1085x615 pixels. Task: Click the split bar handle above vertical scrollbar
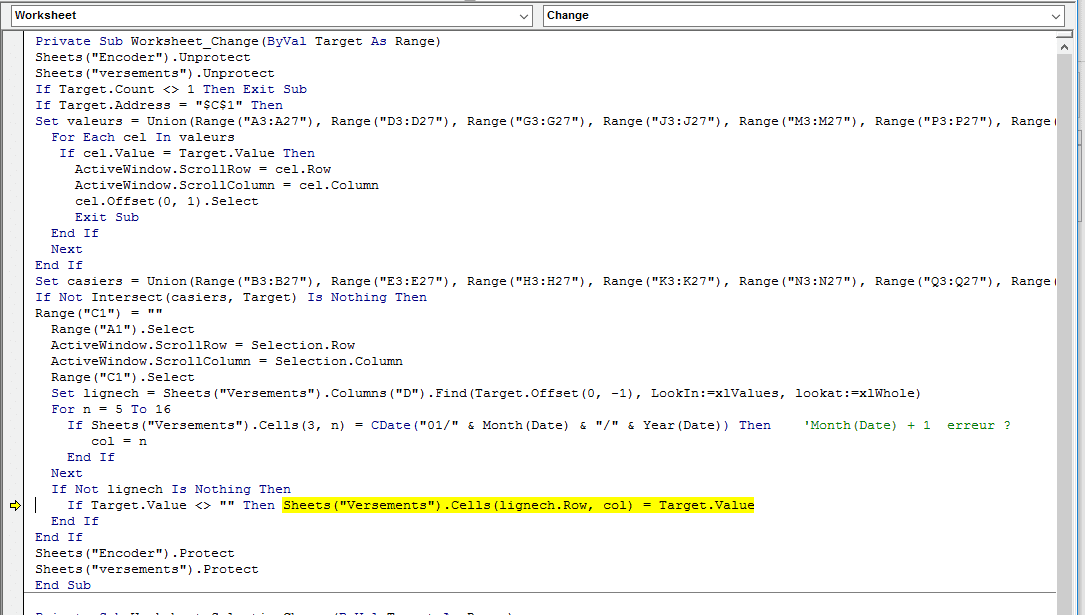1066,35
